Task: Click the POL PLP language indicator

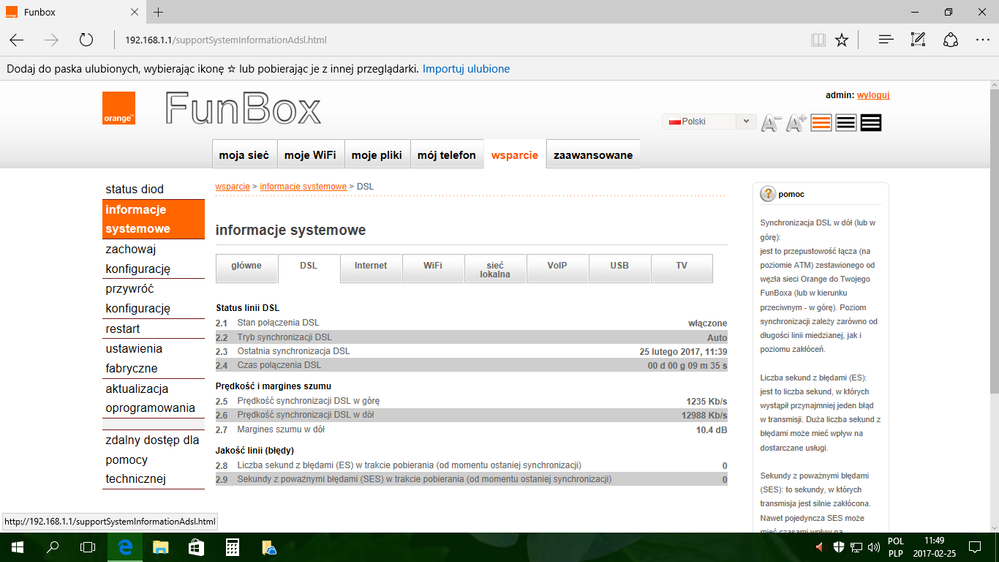Action: 896,547
